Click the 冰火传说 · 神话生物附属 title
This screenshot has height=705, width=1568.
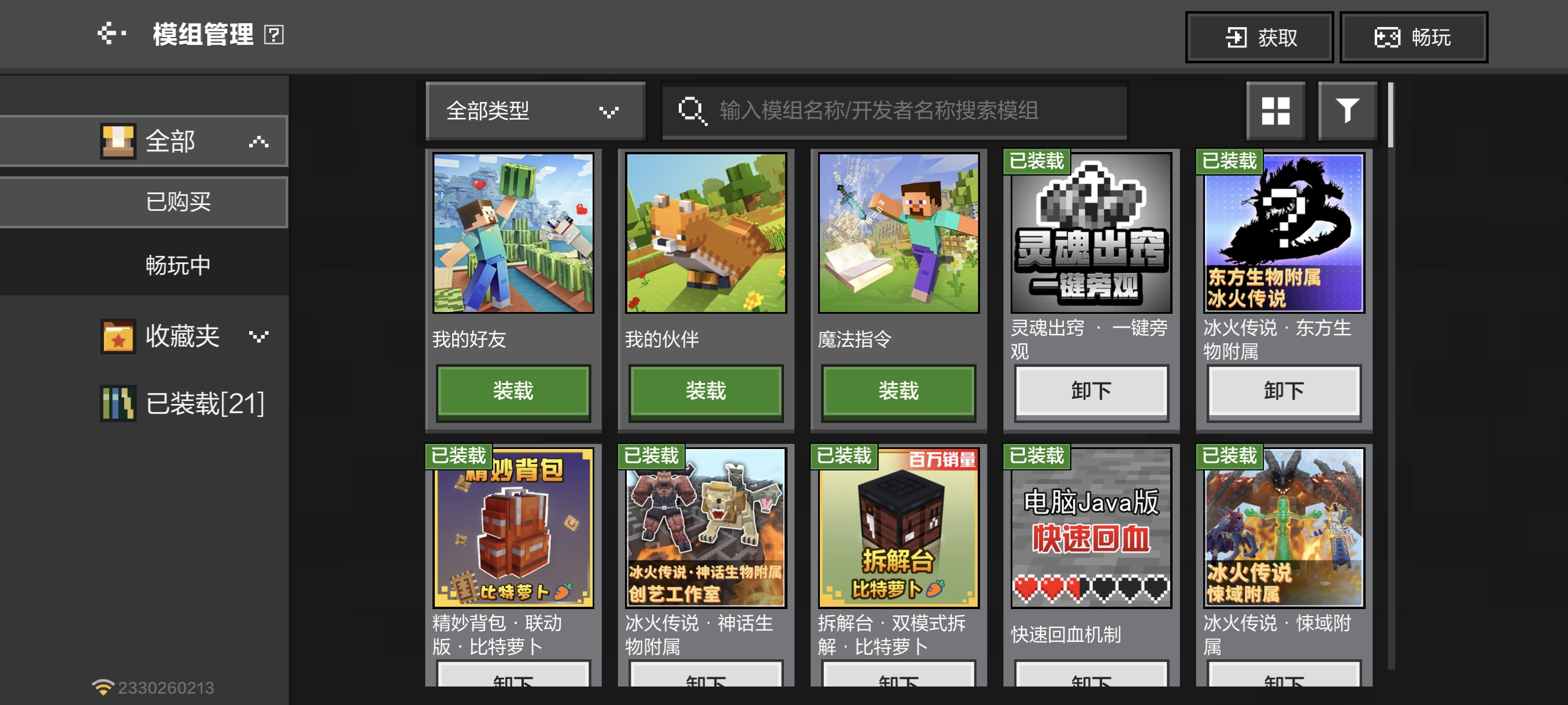coord(699,634)
